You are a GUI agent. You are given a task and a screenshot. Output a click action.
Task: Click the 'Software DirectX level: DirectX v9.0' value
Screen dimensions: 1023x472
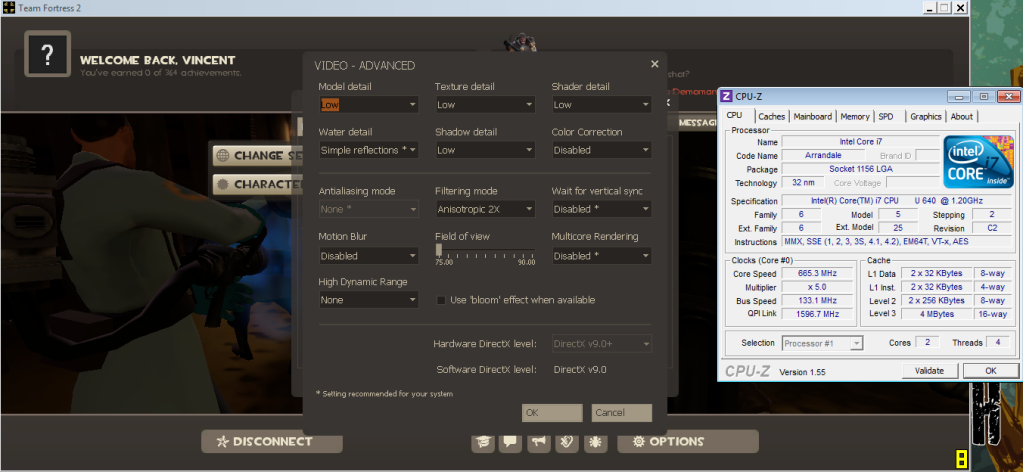pos(580,370)
